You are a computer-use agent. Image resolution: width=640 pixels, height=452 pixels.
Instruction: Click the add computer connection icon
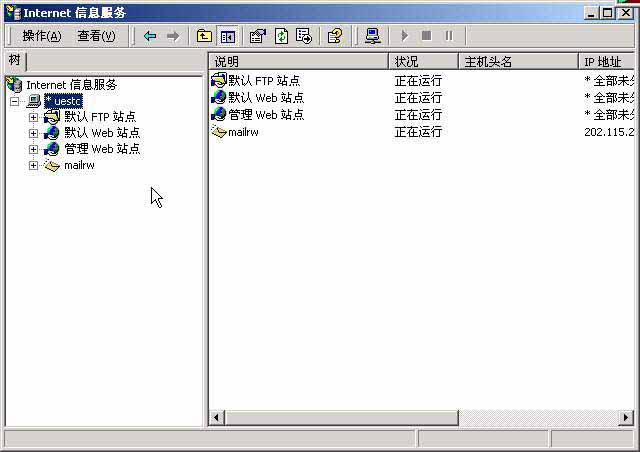point(373,36)
